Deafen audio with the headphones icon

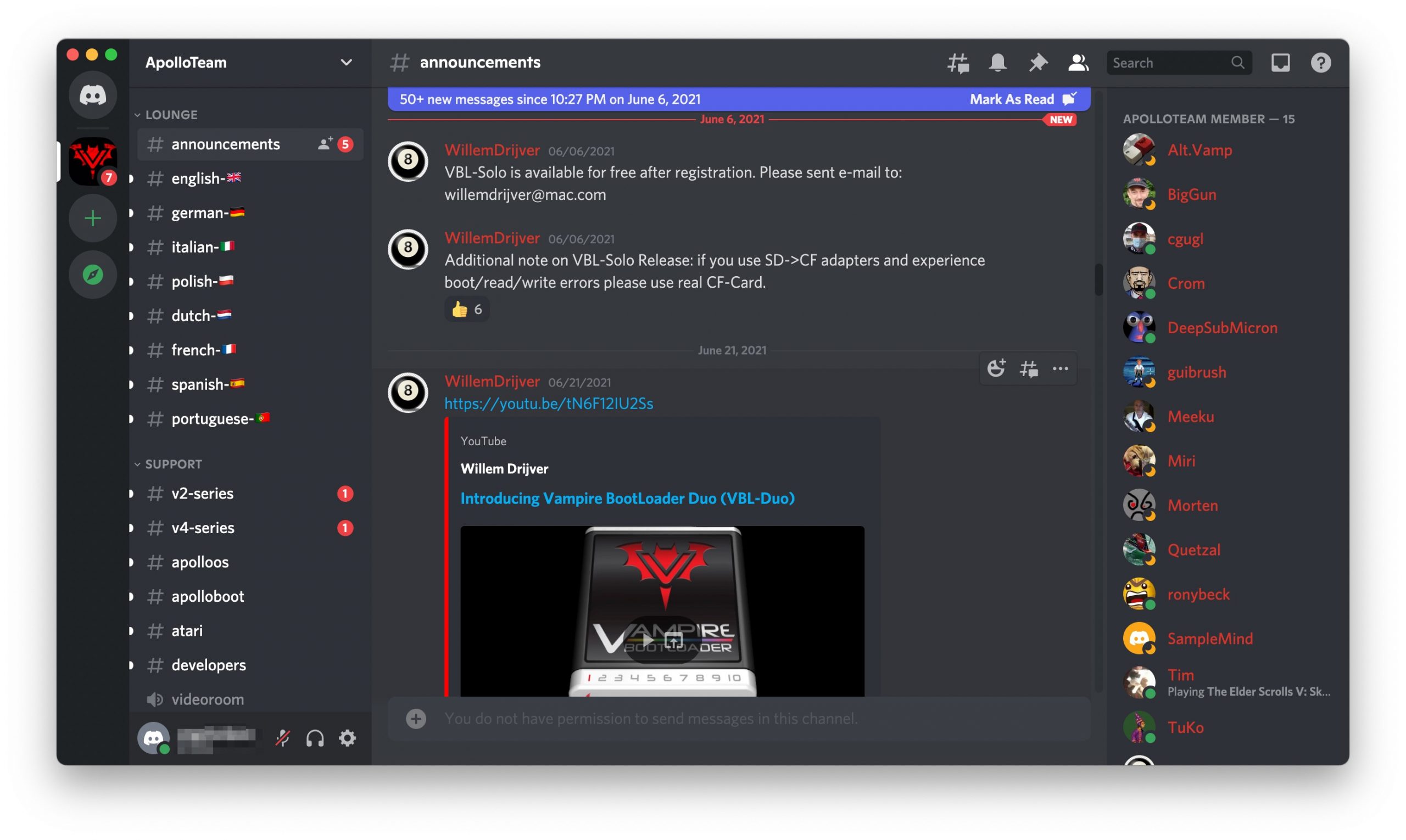315,737
